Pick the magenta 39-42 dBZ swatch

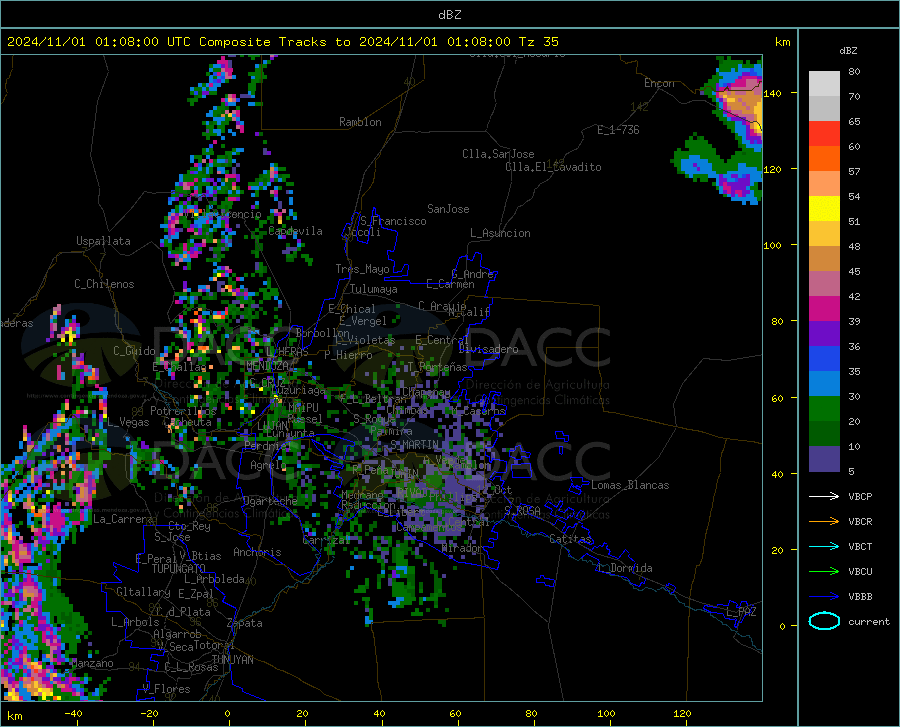[824, 308]
